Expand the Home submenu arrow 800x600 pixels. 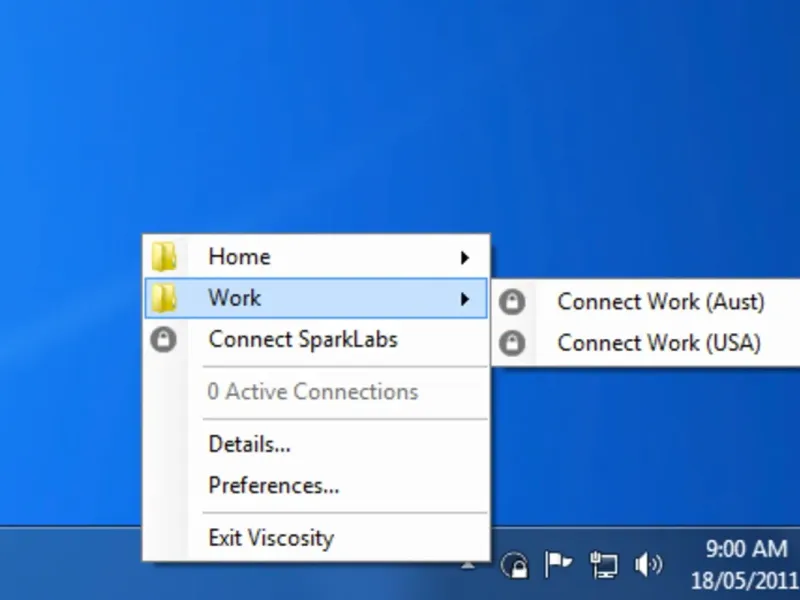464,258
